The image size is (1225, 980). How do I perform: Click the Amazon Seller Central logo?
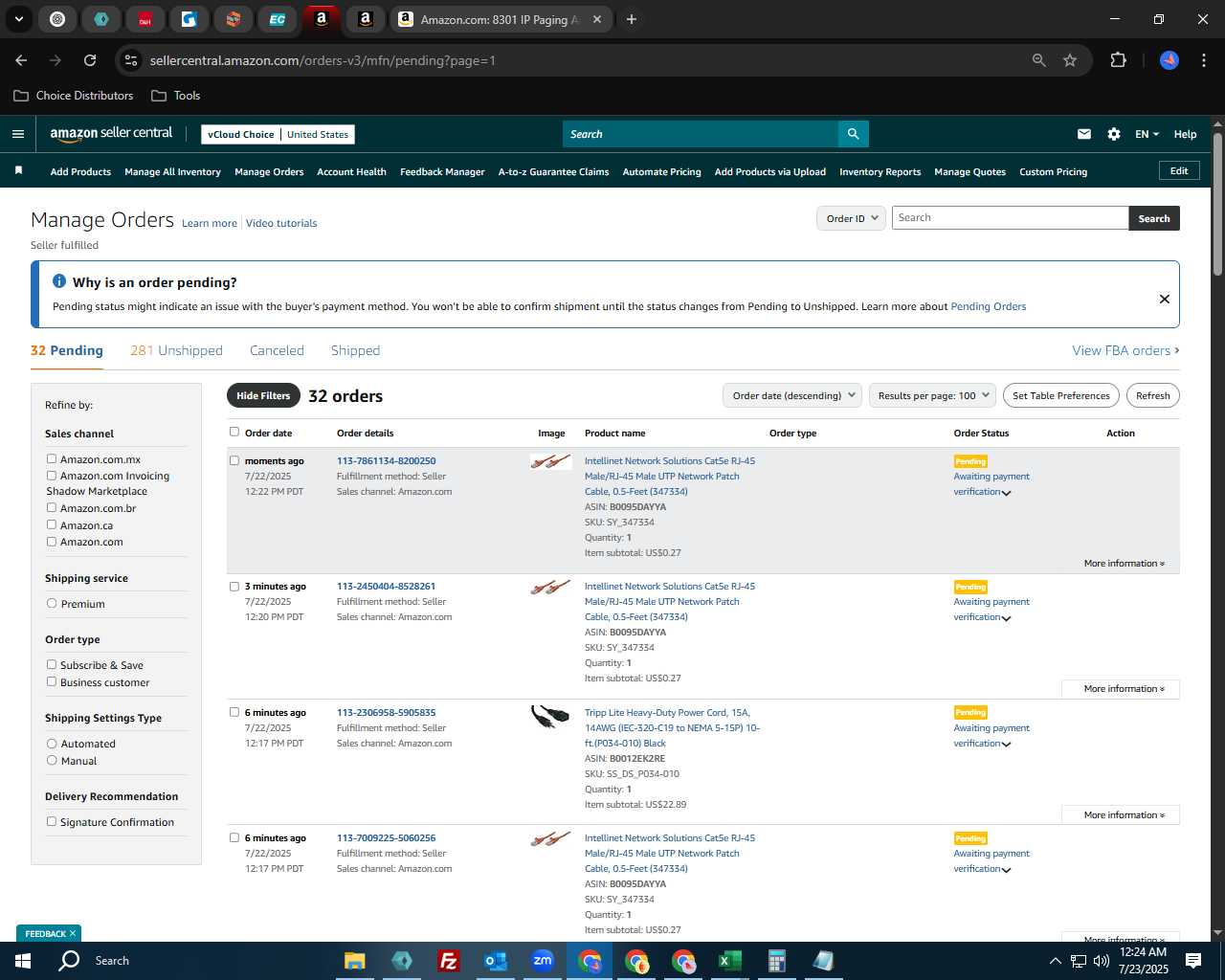coord(111,134)
